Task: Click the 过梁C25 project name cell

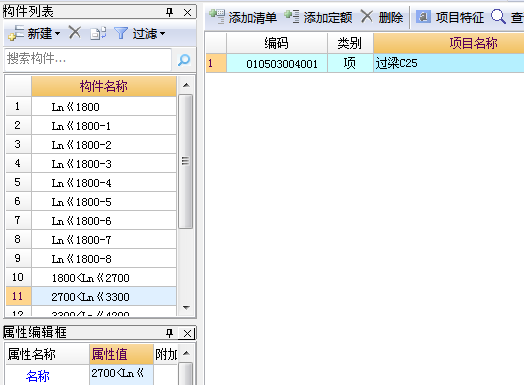Action: coord(448,63)
